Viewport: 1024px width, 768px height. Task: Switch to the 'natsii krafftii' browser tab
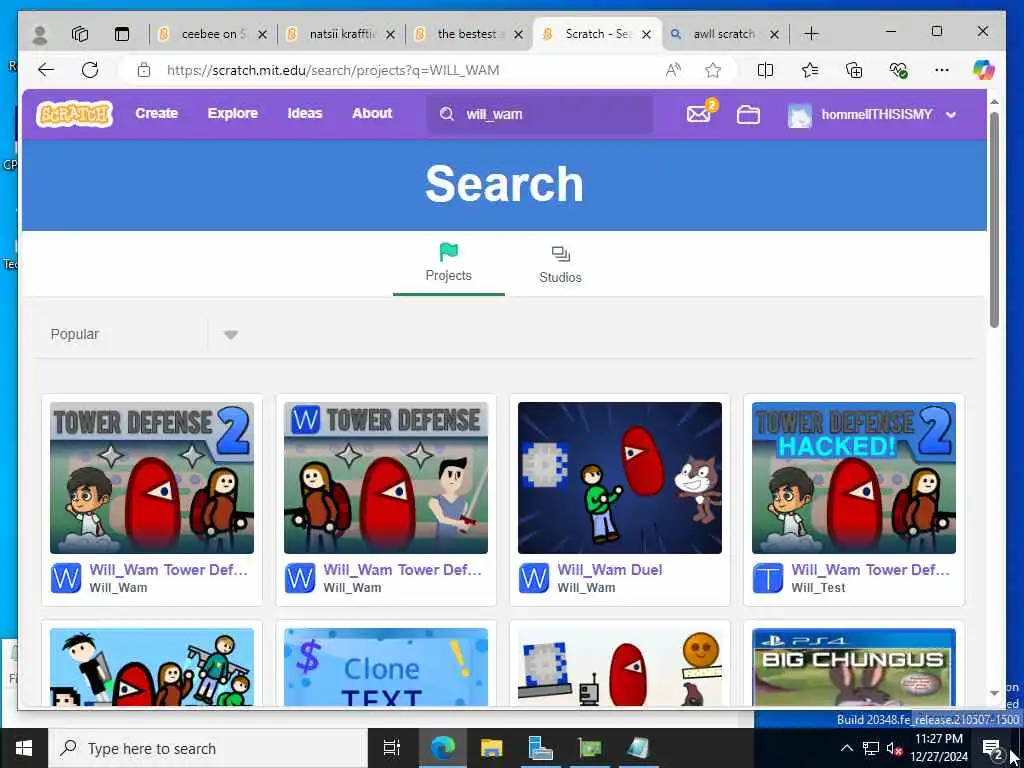tap(342, 34)
